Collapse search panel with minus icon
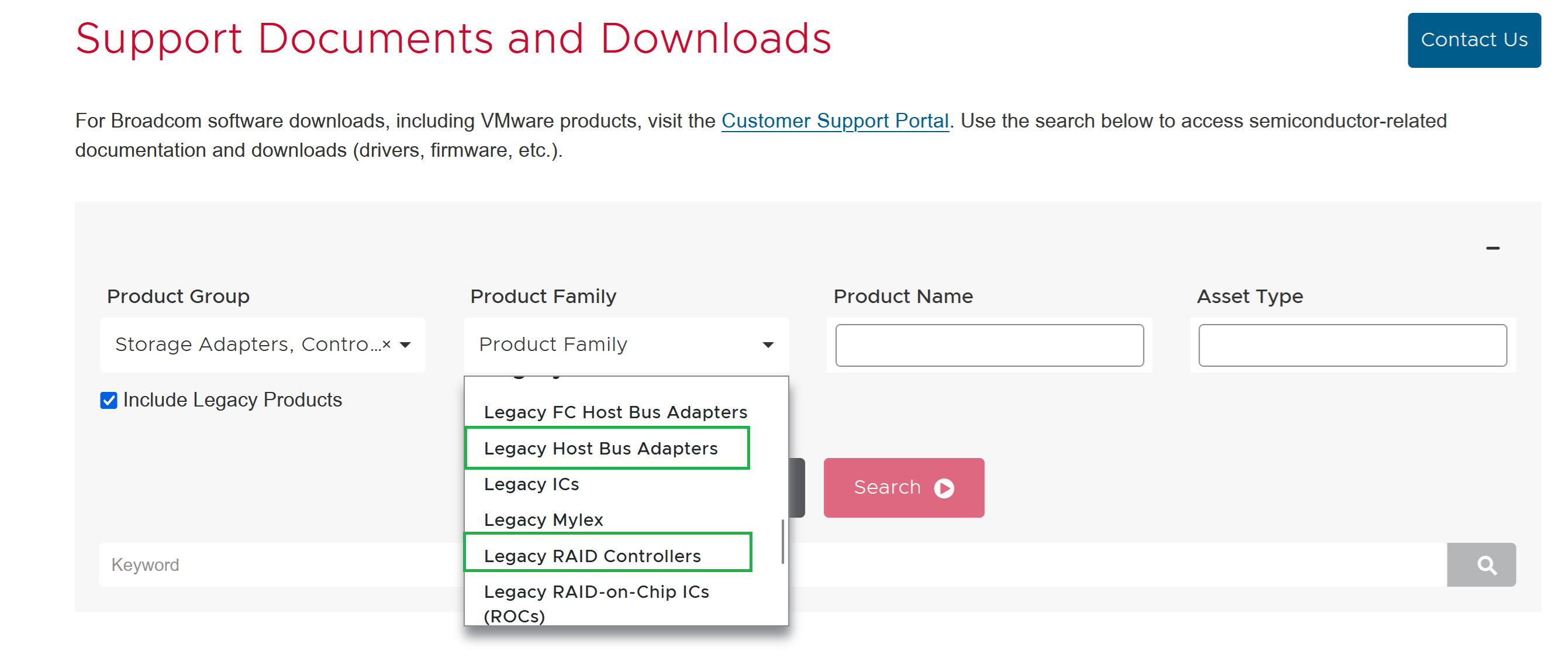1568x668 pixels. (x=1492, y=248)
